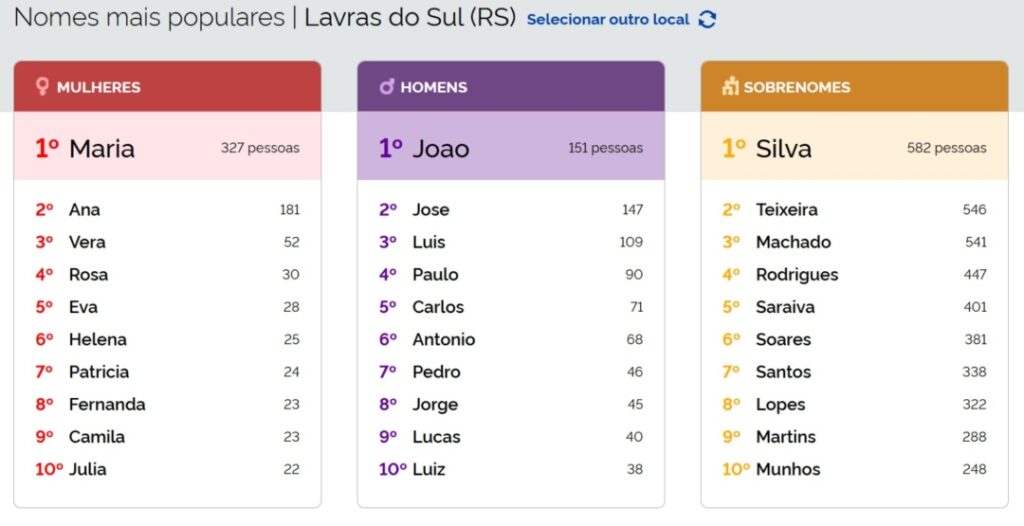Click the family icon in Sobrenomes header

pyautogui.click(x=730, y=87)
